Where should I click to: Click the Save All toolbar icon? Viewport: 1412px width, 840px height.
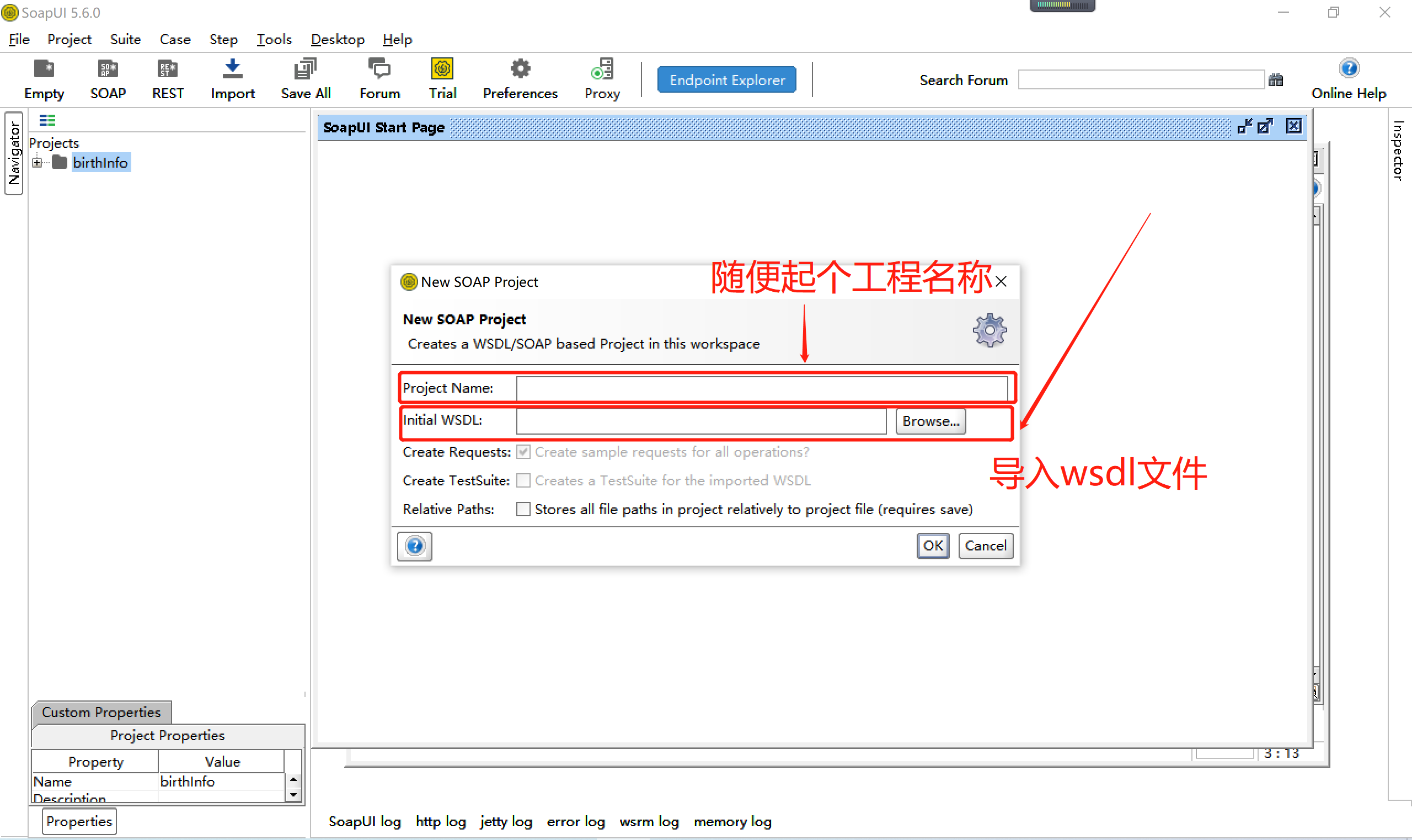306,69
